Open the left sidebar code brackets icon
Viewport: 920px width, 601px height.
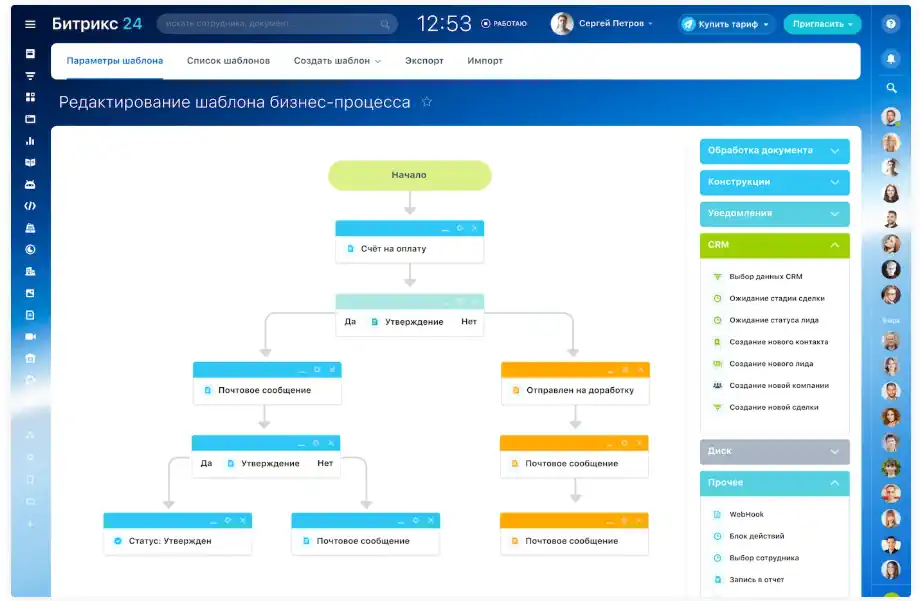click(x=30, y=206)
